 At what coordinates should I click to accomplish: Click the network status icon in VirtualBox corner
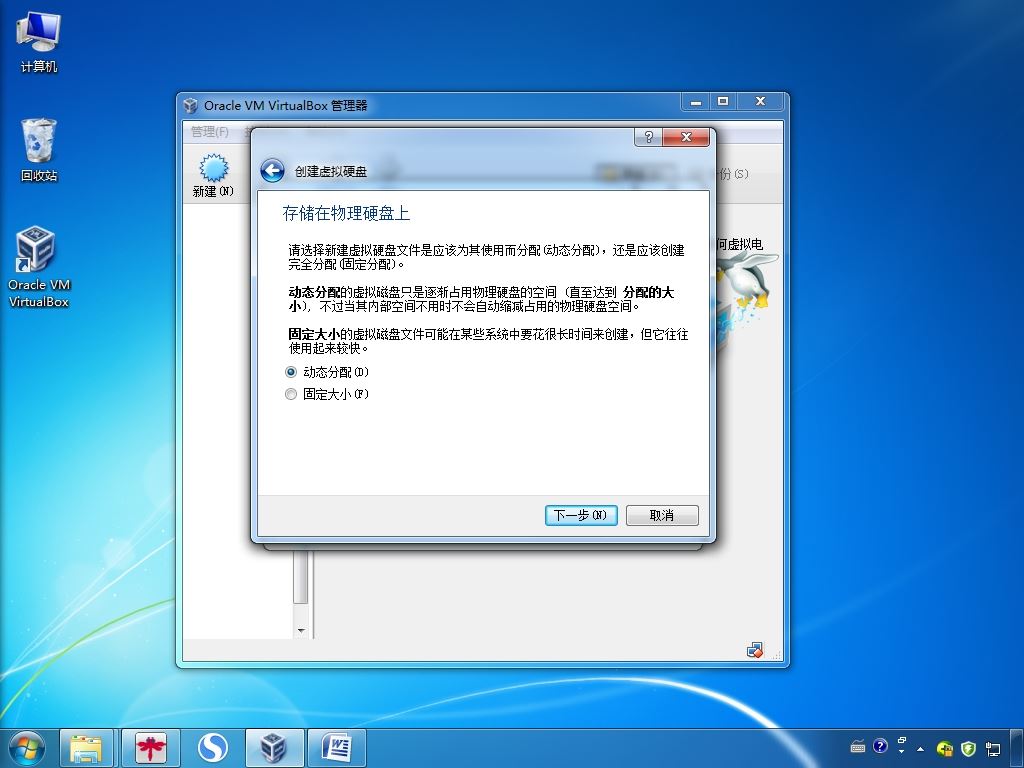[755, 650]
